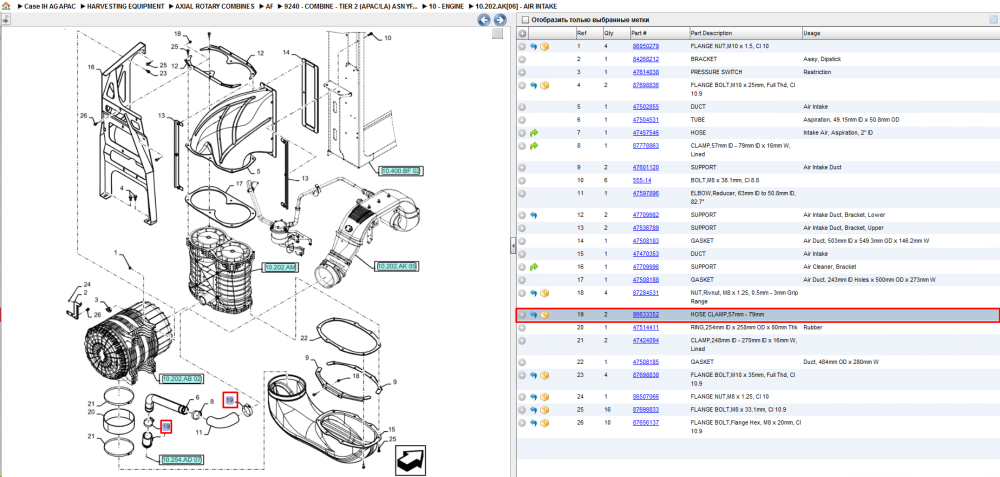Open figure link 10.202.AB 02 in diagram

pos(182,379)
